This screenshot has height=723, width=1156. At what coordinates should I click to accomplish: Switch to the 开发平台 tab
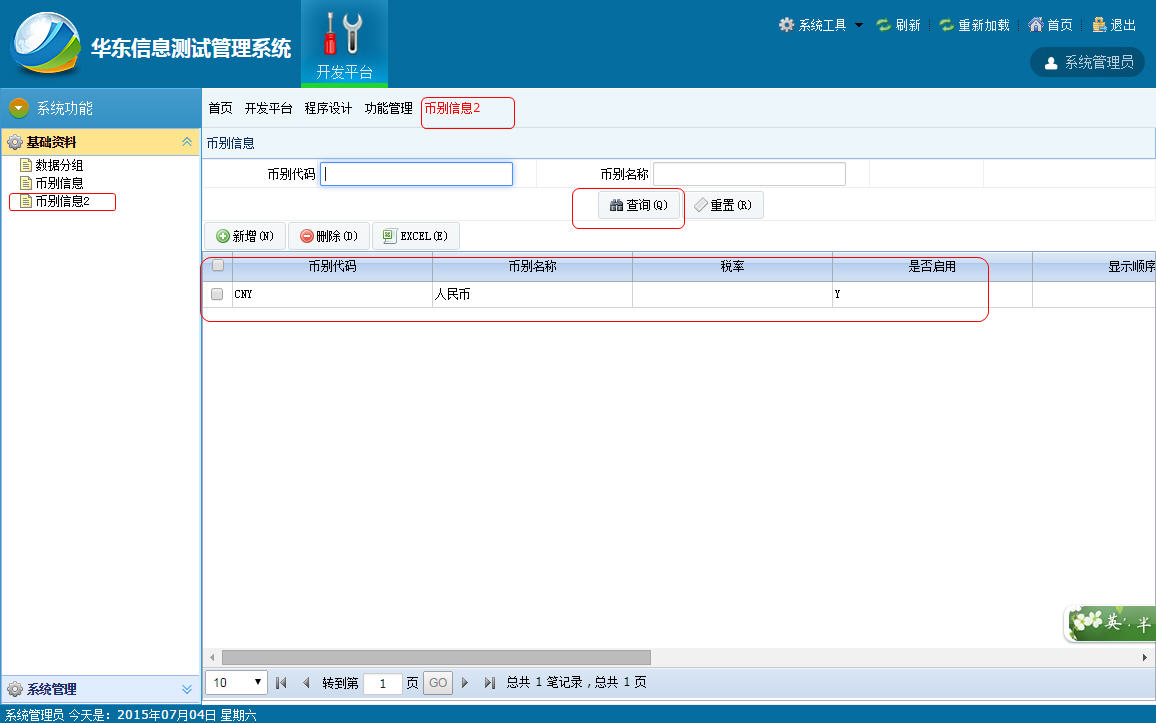268,108
